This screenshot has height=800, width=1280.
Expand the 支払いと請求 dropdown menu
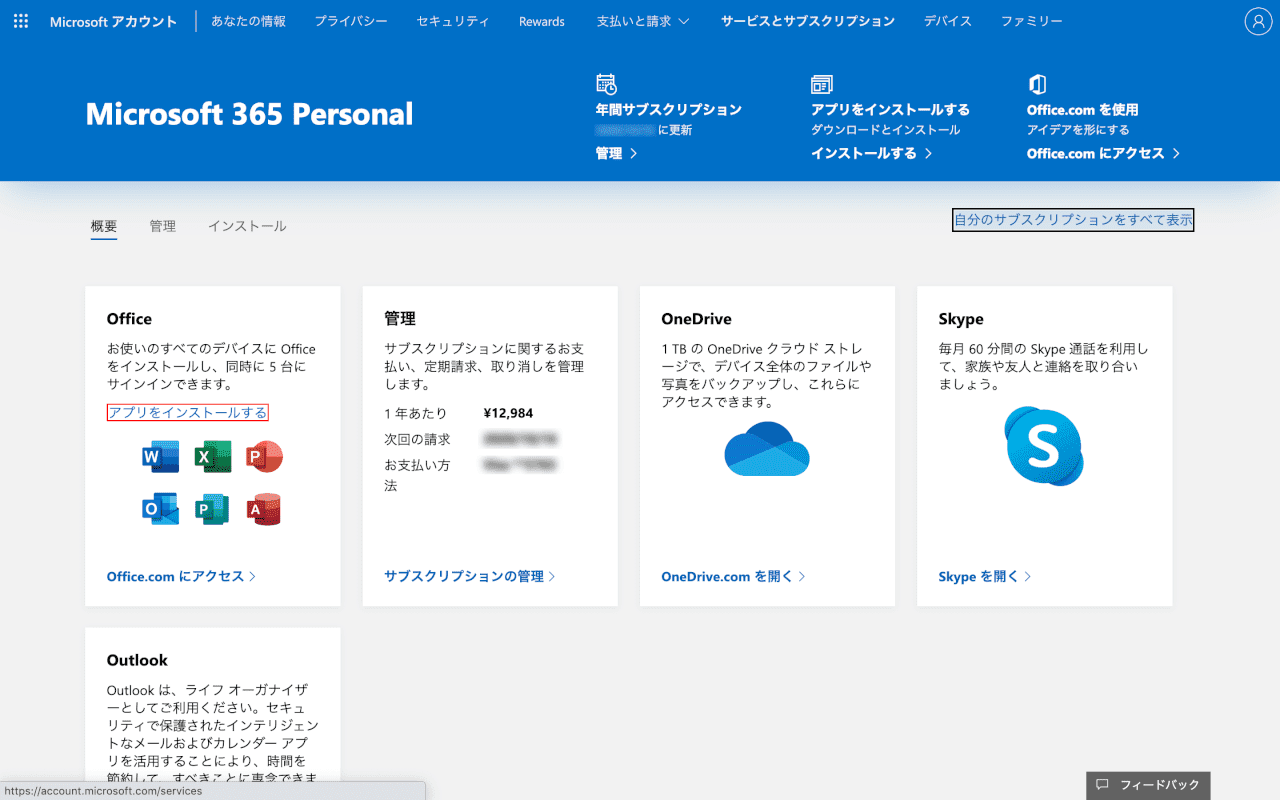point(643,21)
